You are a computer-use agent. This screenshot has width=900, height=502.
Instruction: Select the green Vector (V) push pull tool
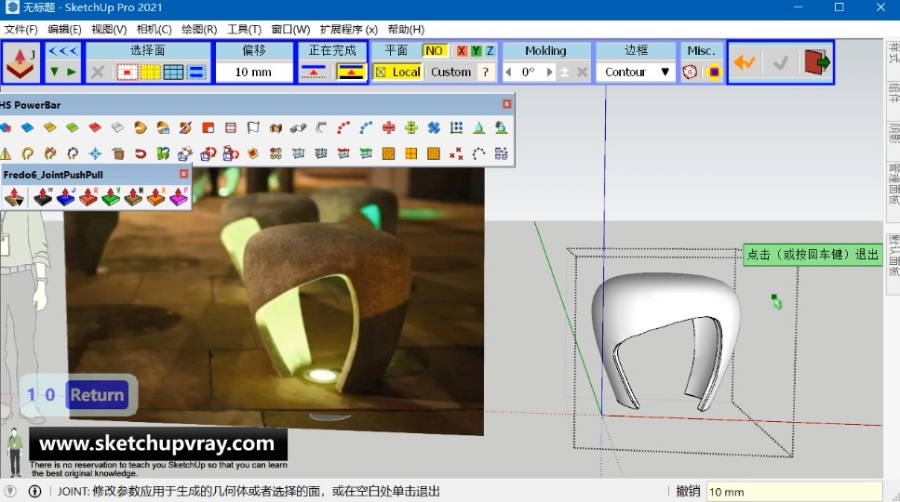[x=111, y=197]
